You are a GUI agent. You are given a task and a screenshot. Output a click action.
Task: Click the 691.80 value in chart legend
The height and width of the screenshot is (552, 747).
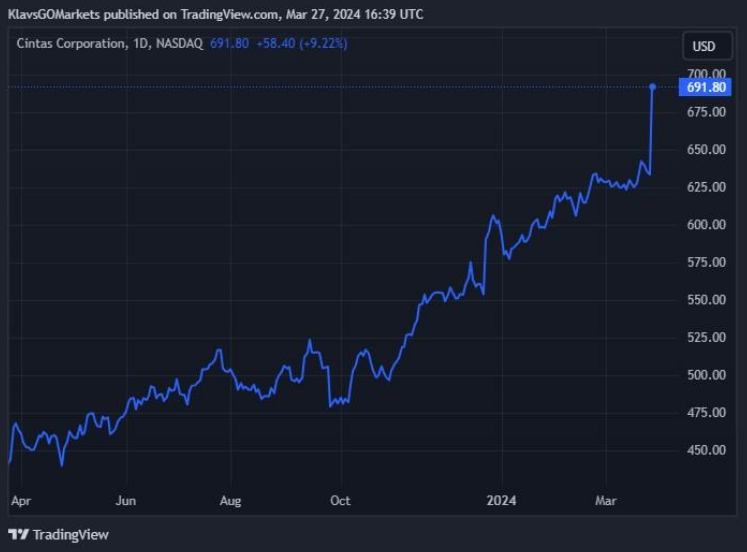[229, 43]
